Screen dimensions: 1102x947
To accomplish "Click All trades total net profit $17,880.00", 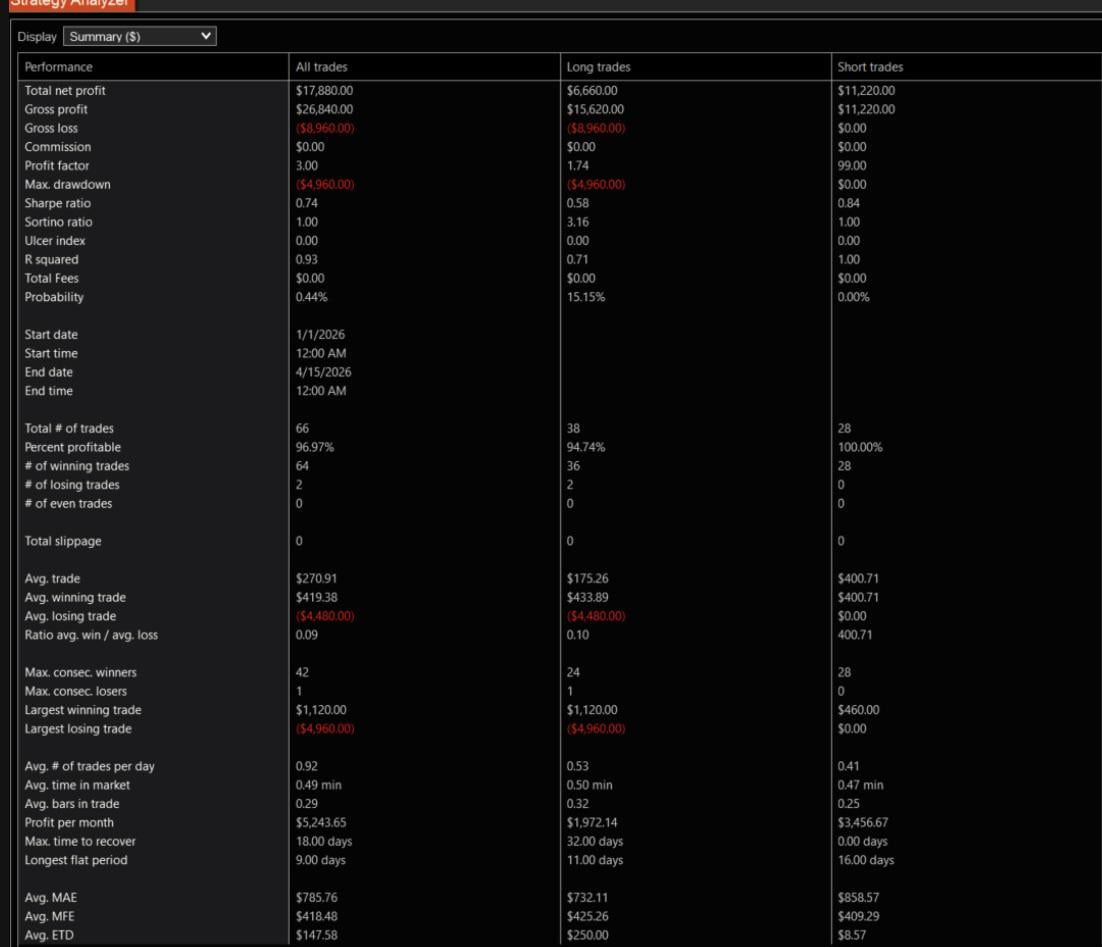I will (324, 91).
